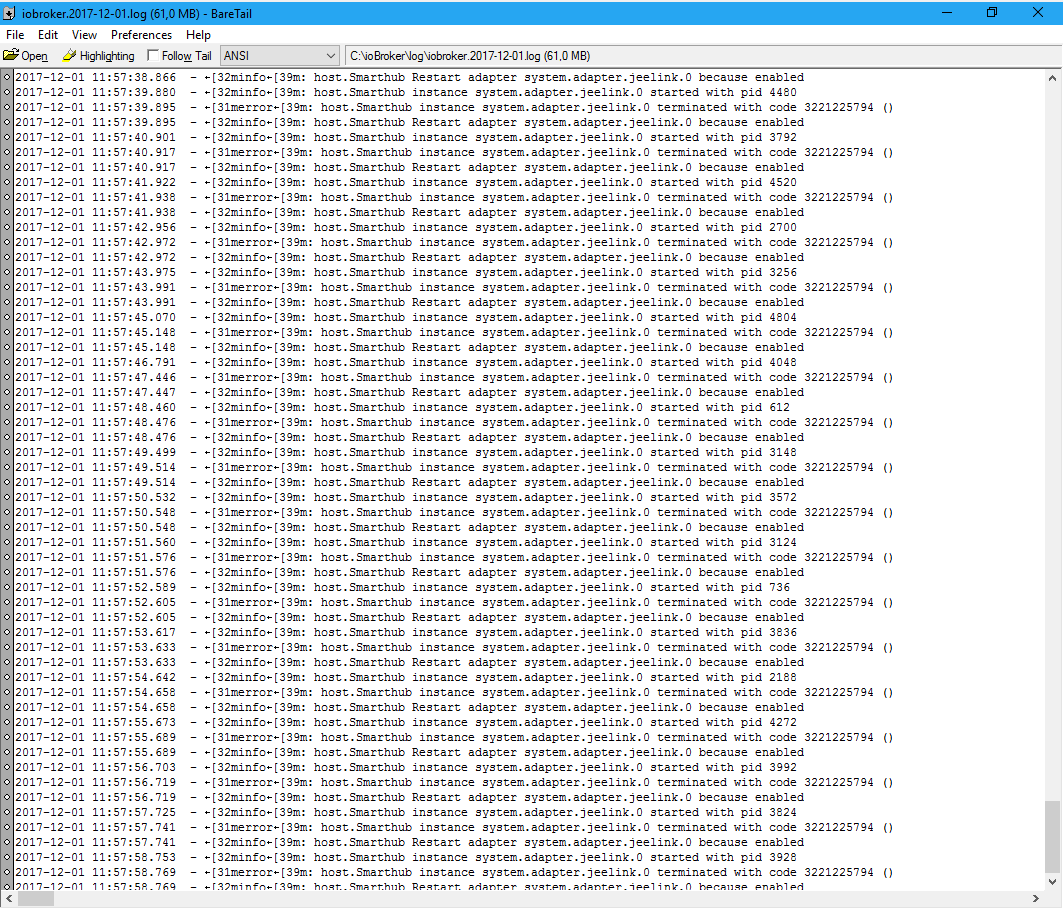Screen dimensions: 1063x908
Task: Select error line at 11:57:47.446 terminated with code
Action: pos(454,377)
